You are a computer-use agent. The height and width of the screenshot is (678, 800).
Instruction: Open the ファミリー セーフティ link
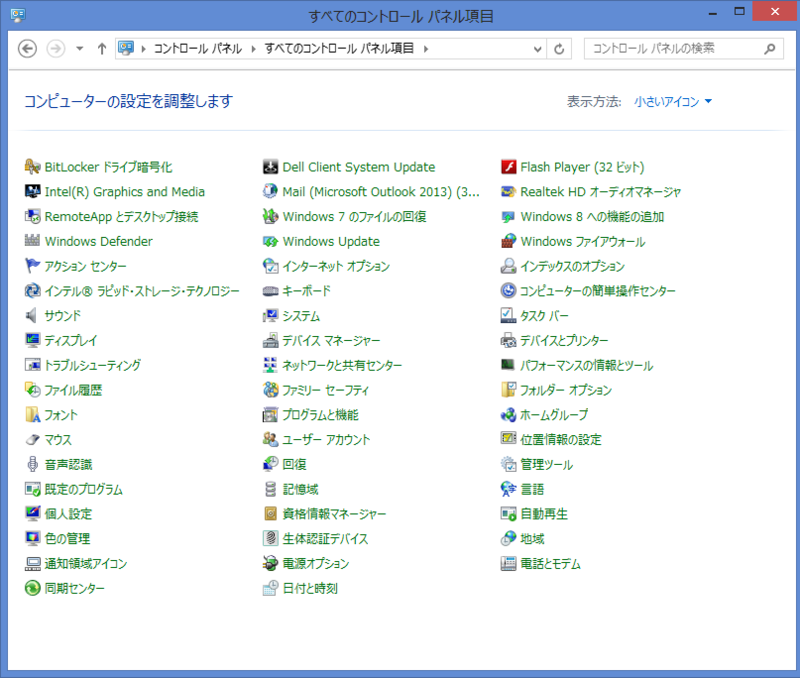326,390
